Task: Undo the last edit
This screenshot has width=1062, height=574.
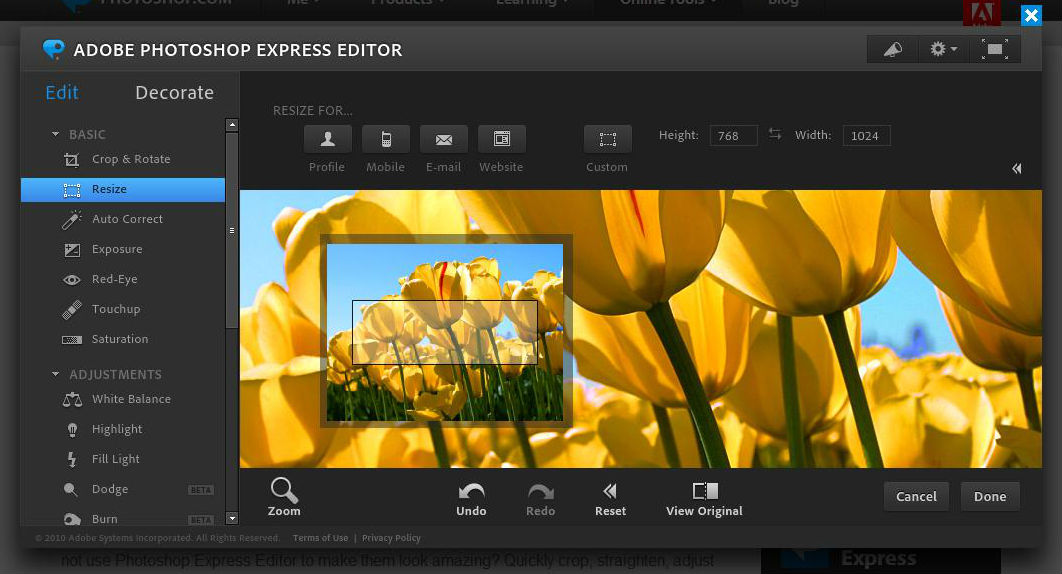Action: coord(471,497)
